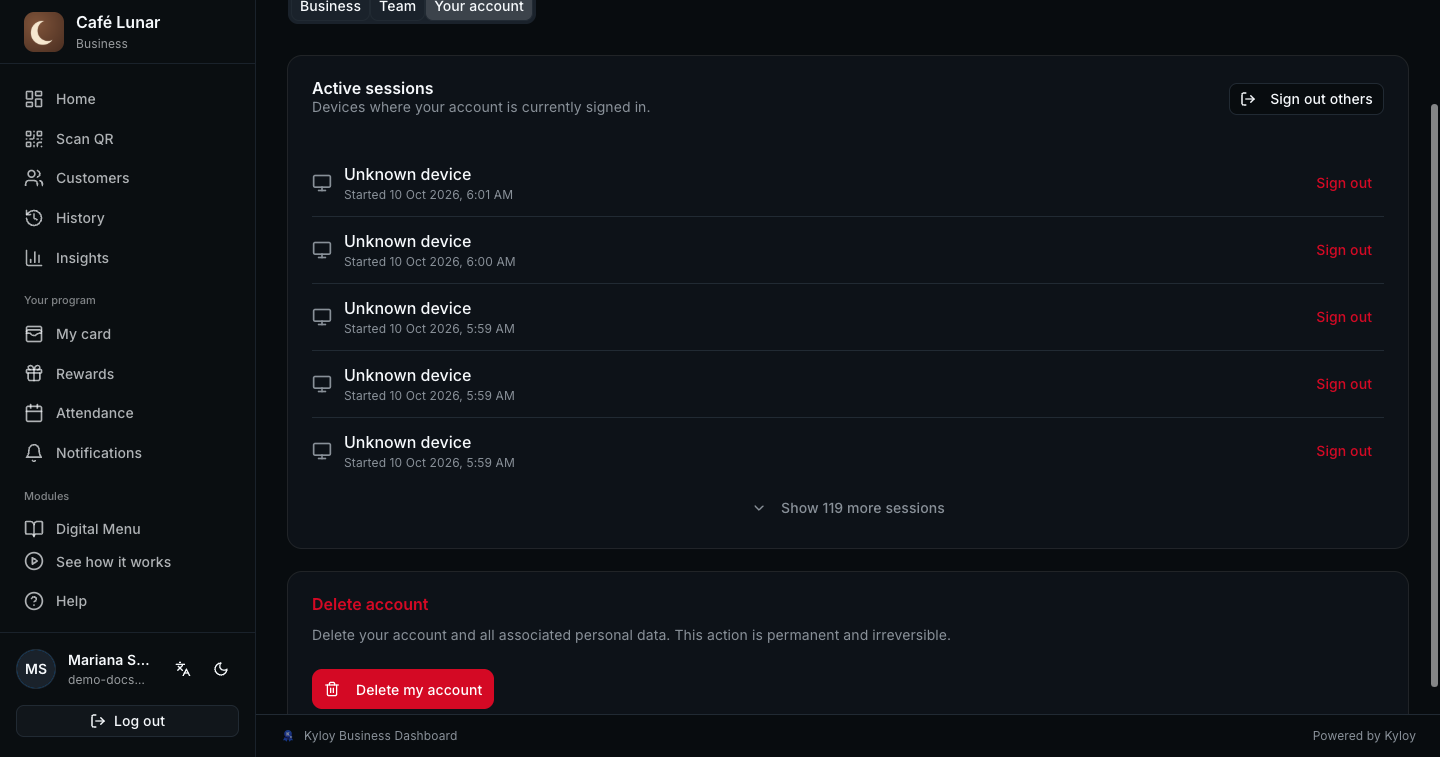This screenshot has width=1440, height=757.
Task: Sign out the 6:00 AM session
Action: 1344,250
